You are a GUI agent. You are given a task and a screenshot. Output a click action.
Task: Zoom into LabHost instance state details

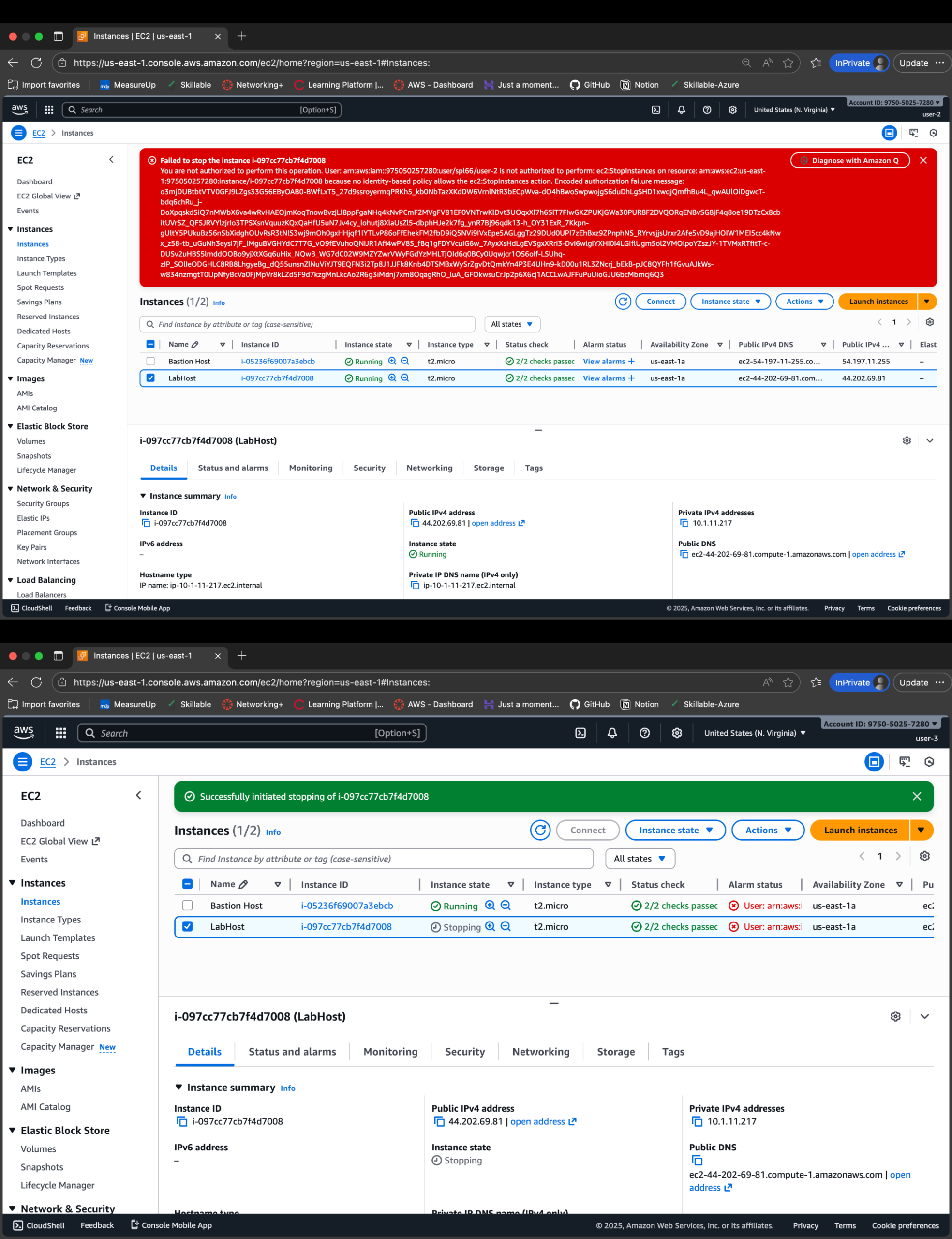(393, 378)
